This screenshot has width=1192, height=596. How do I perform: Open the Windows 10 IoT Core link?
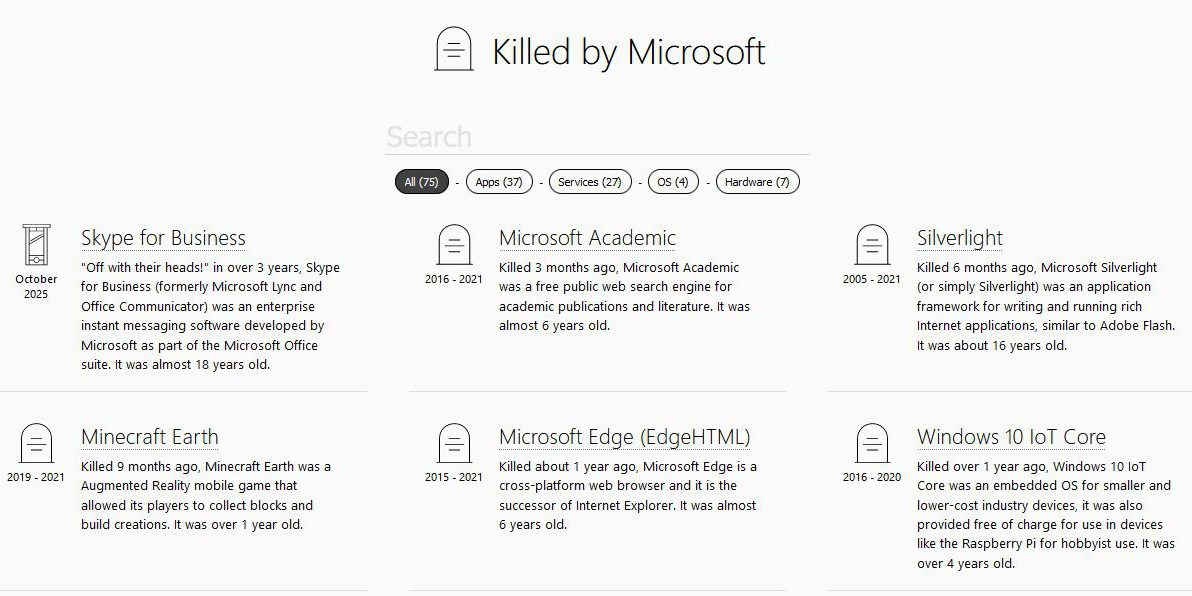click(x=1011, y=437)
